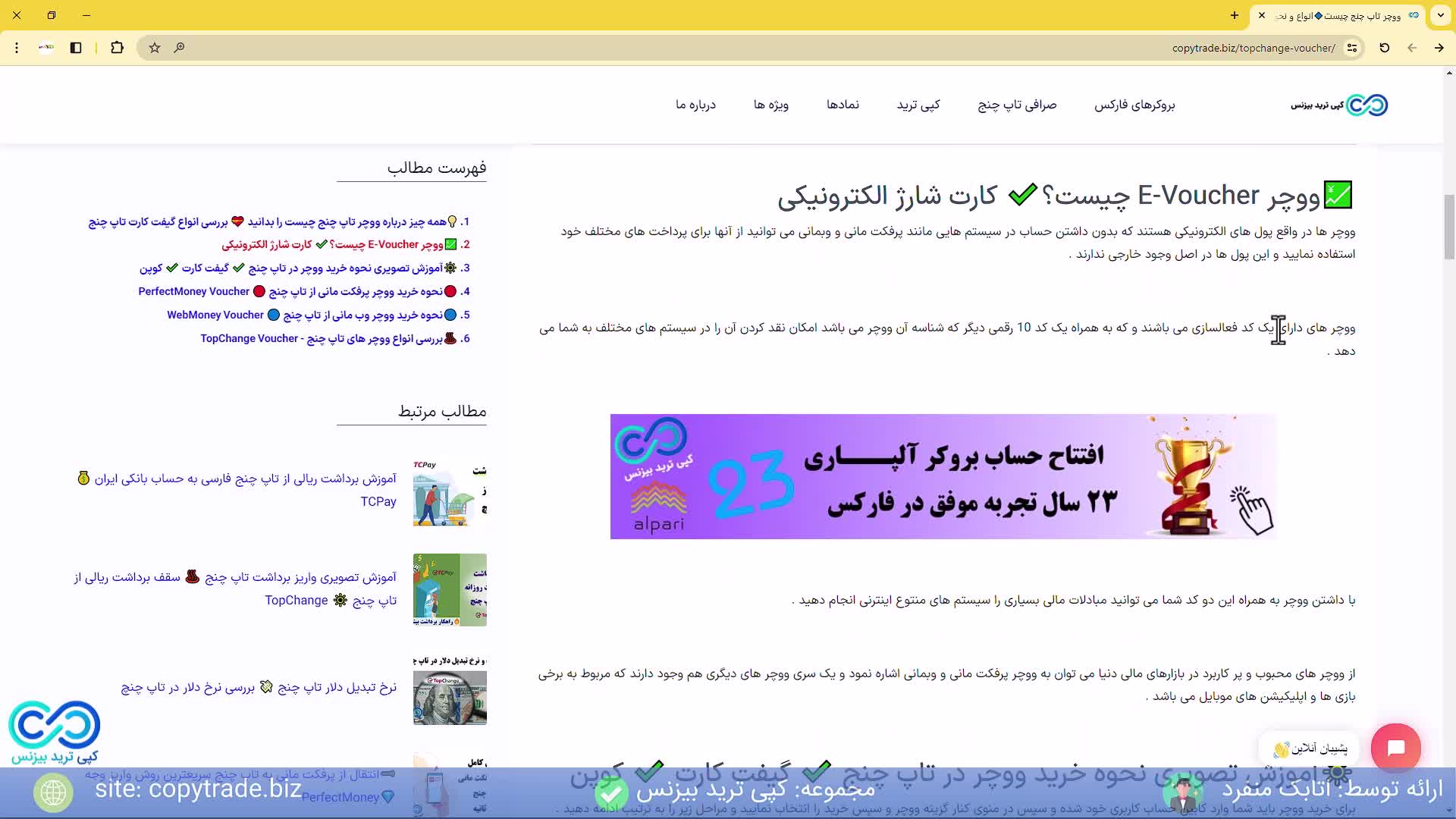Select the صرافی تاپ چنج navigation item
This screenshot has height=819, width=1456.
1017,105
